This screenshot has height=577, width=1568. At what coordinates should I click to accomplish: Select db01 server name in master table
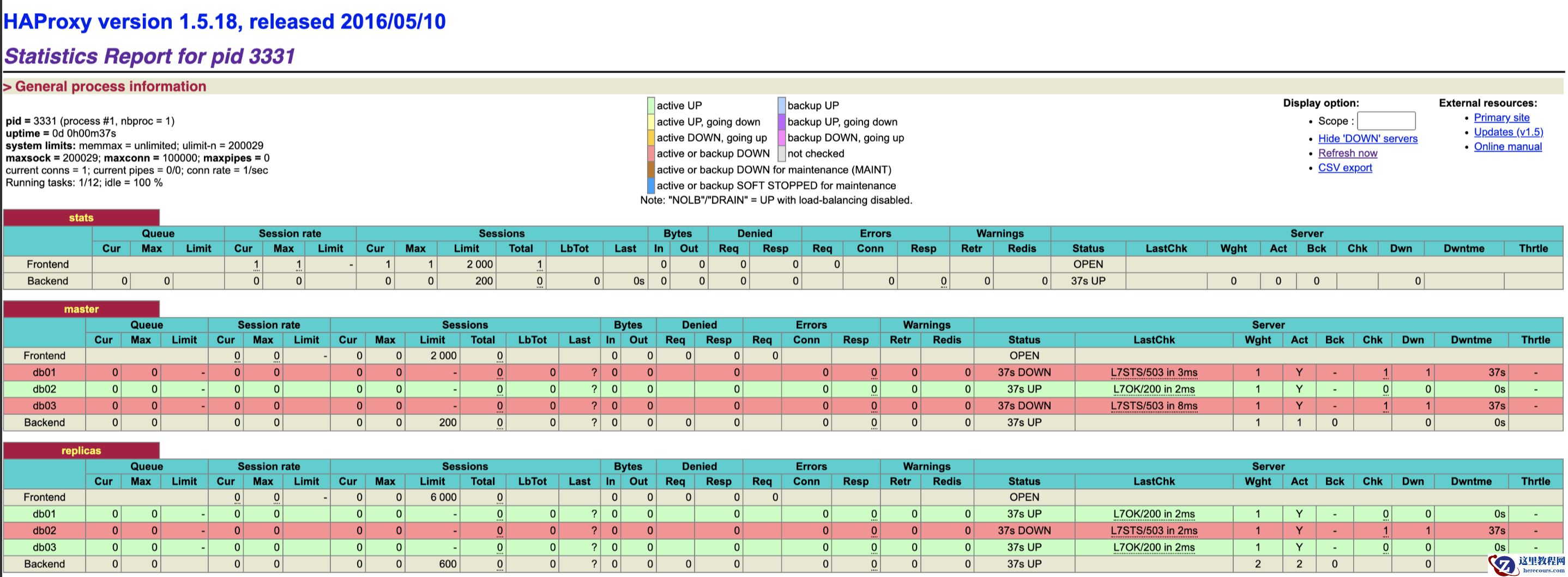(x=45, y=372)
